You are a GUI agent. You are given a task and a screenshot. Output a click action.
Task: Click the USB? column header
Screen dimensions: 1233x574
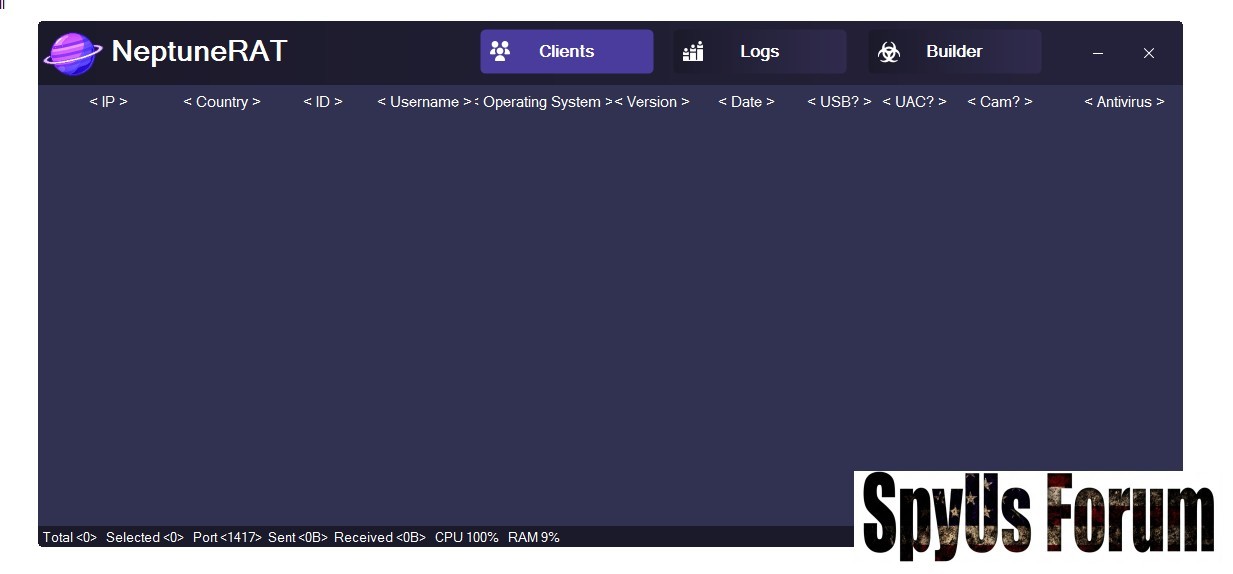[x=840, y=102]
